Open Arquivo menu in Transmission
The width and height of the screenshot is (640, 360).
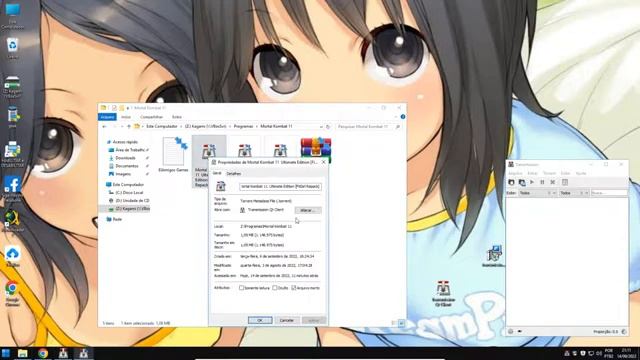[515, 173]
